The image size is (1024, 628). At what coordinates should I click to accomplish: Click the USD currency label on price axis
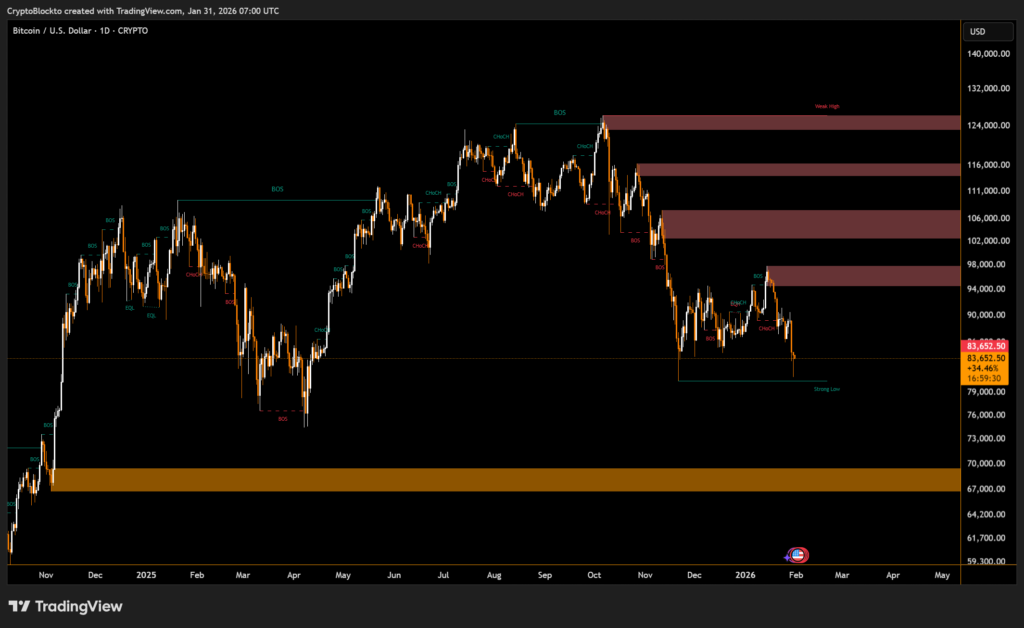tap(977, 32)
